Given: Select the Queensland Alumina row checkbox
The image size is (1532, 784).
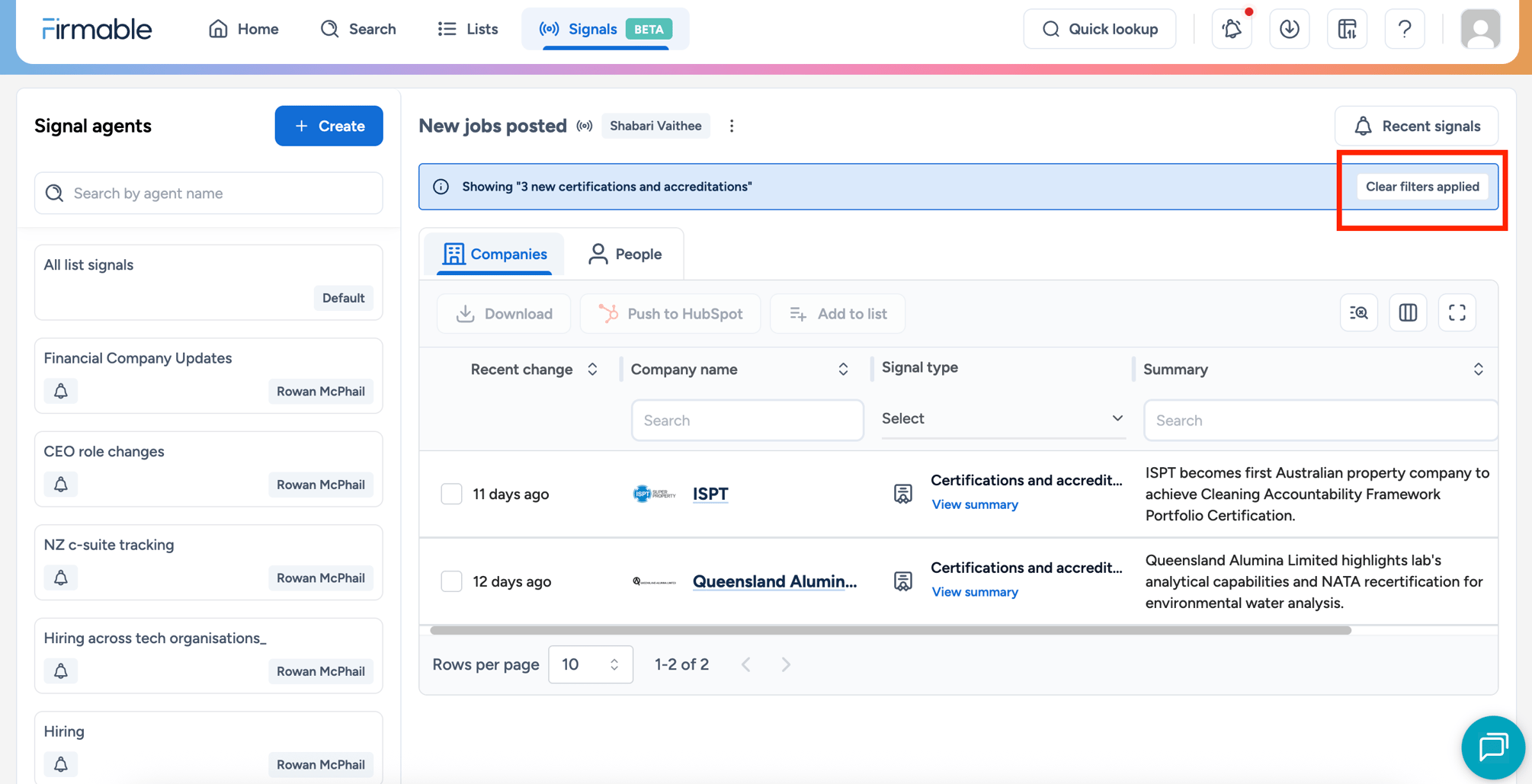Looking at the screenshot, I should click(x=451, y=581).
